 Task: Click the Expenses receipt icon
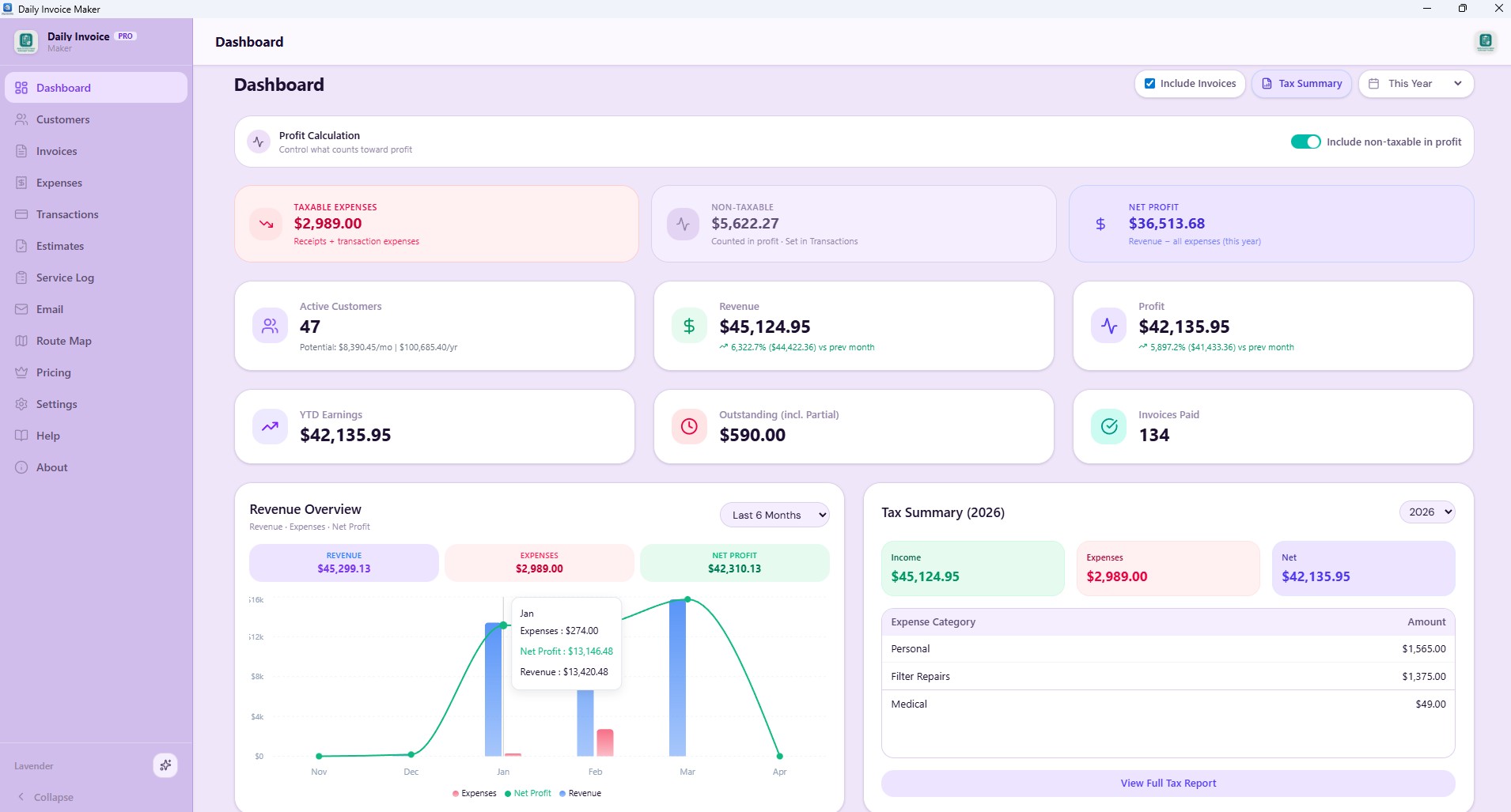(x=21, y=183)
